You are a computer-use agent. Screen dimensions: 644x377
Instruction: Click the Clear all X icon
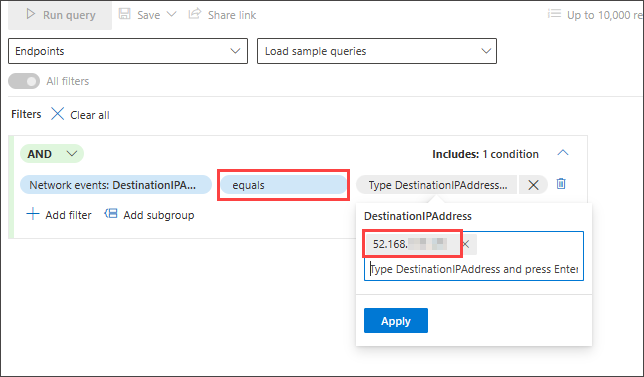(58, 114)
